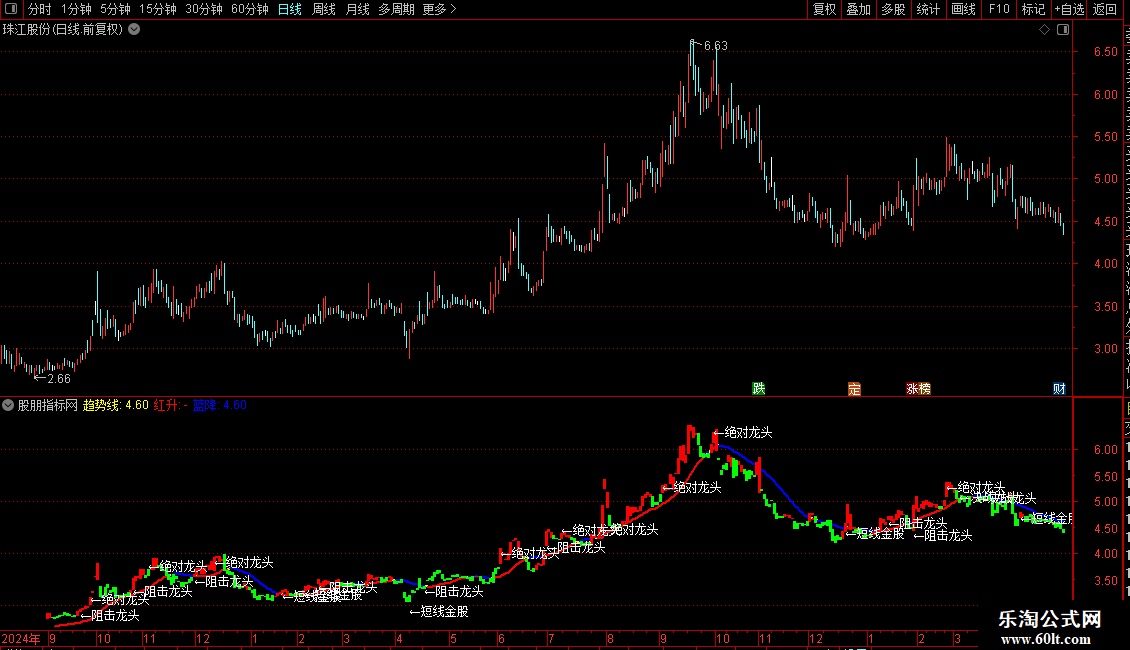Click the diamond marker icon above the chart
The height and width of the screenshot is (650, 1130).
pyautogui.click(x=1044, y=30)
